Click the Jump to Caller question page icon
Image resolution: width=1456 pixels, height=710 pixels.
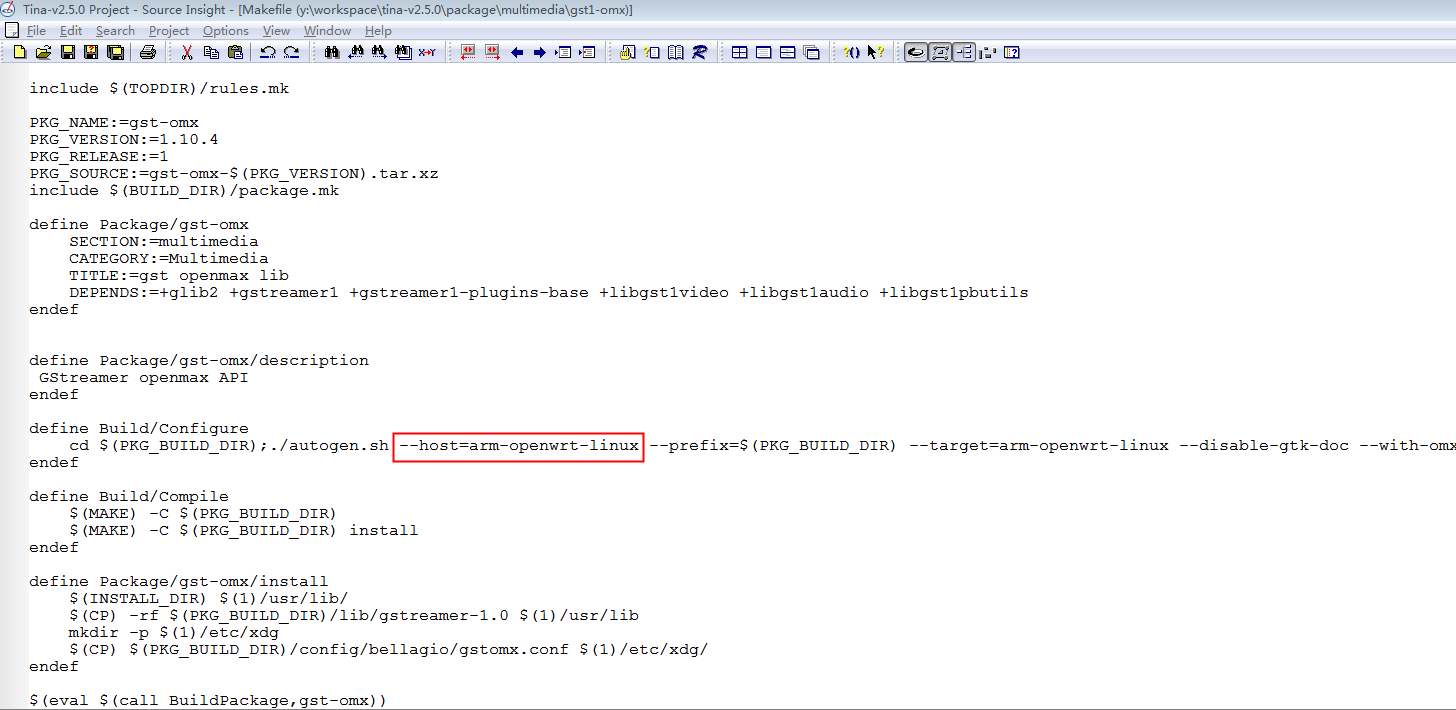(652, 52)
